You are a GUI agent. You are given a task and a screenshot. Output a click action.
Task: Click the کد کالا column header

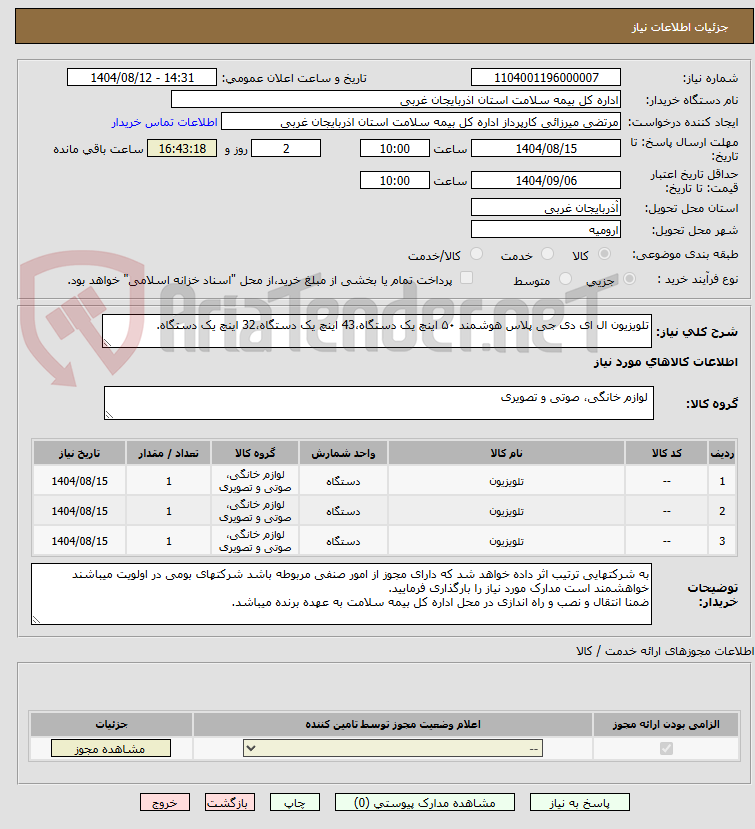(x=667, y=453)
